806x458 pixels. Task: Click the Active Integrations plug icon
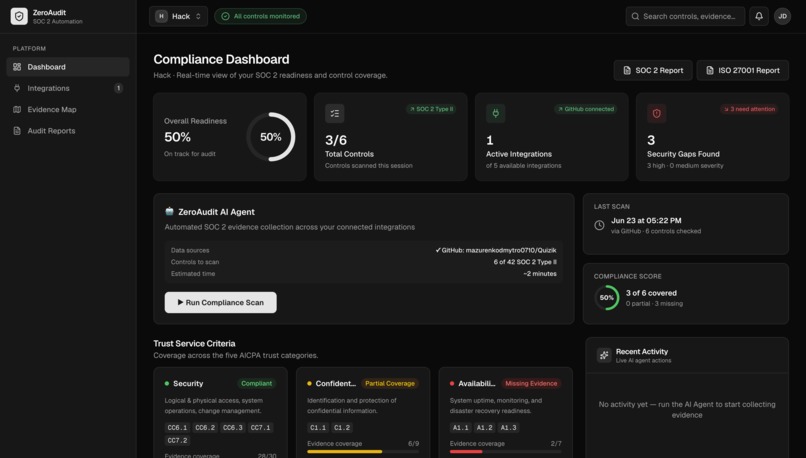click(x=496, y=114)
